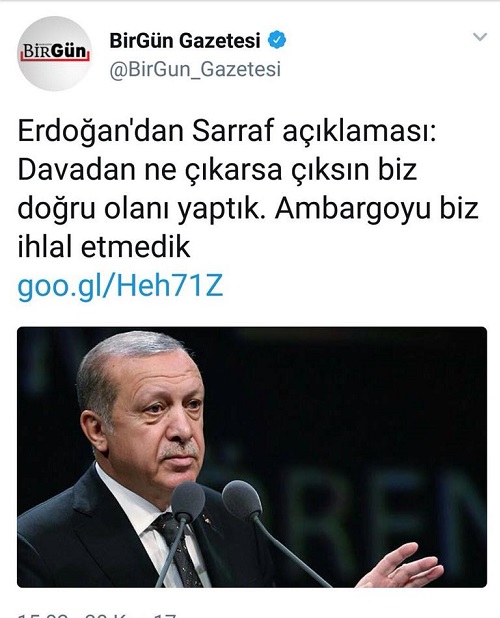The width and height of the screenshot is (500, 618).
Task: Tap the text line "Davadan ne çıkarsa çıksın biz"
Action: [x=217, y=170]
